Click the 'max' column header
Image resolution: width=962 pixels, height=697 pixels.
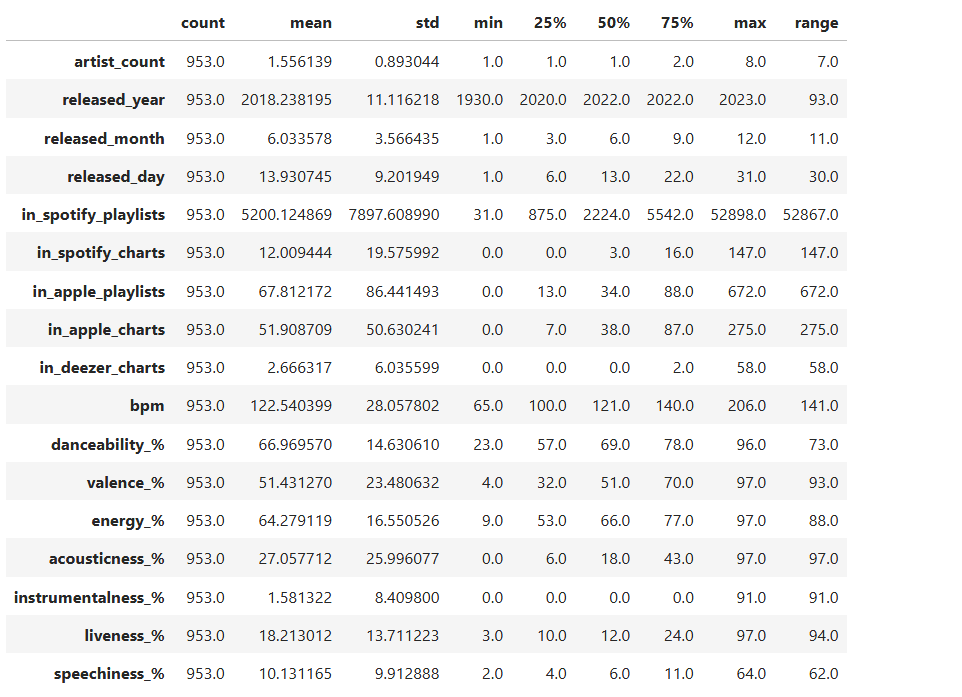coord(749,23)
